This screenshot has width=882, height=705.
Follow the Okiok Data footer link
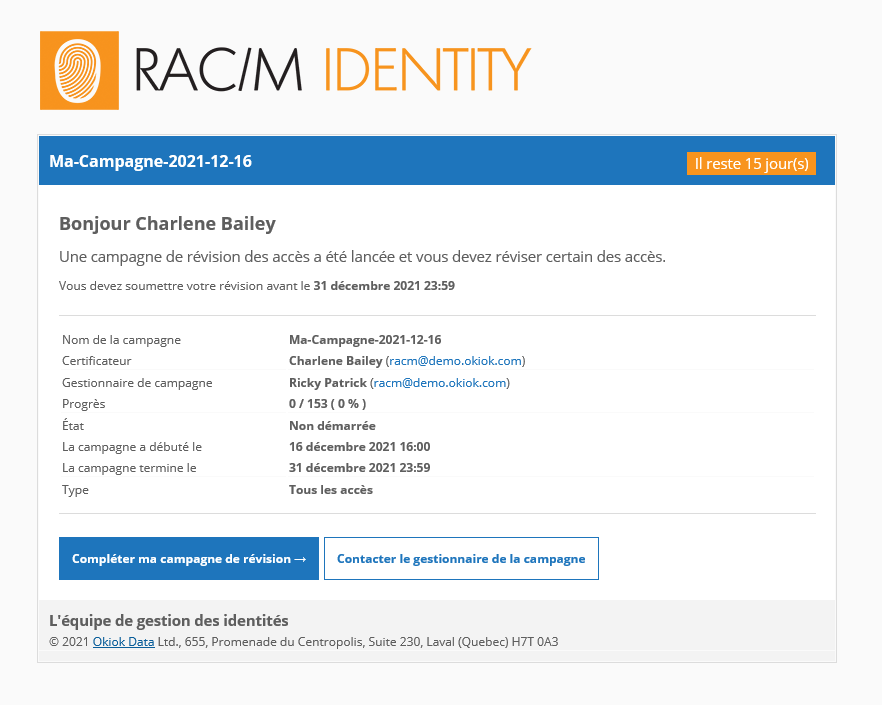[x=123, y=641]
